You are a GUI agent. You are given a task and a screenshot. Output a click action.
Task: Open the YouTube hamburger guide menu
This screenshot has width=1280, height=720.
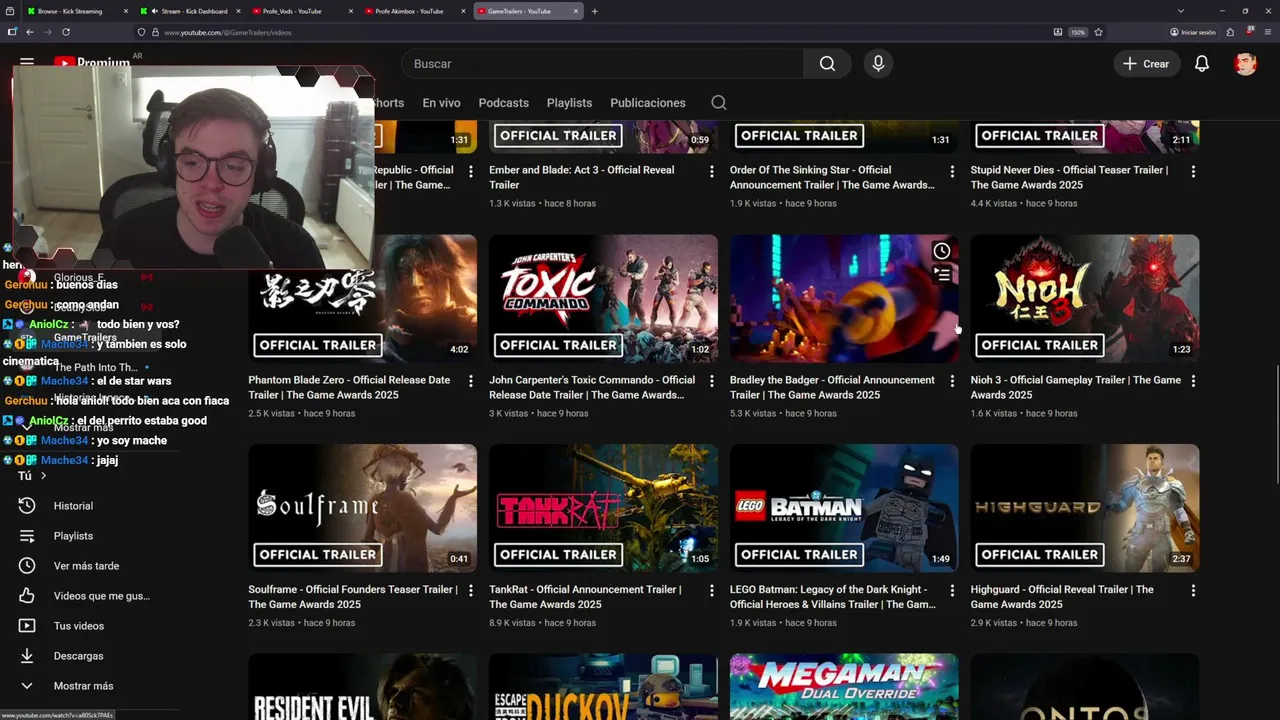[x=27, y=62]
